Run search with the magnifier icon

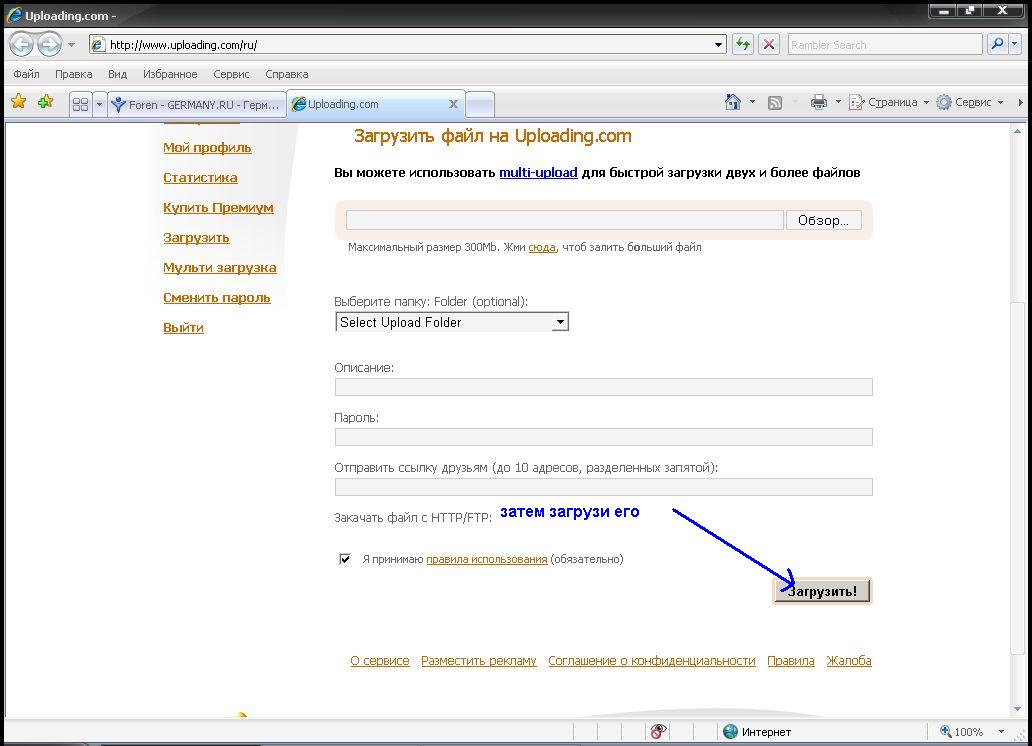coord(998,44)
